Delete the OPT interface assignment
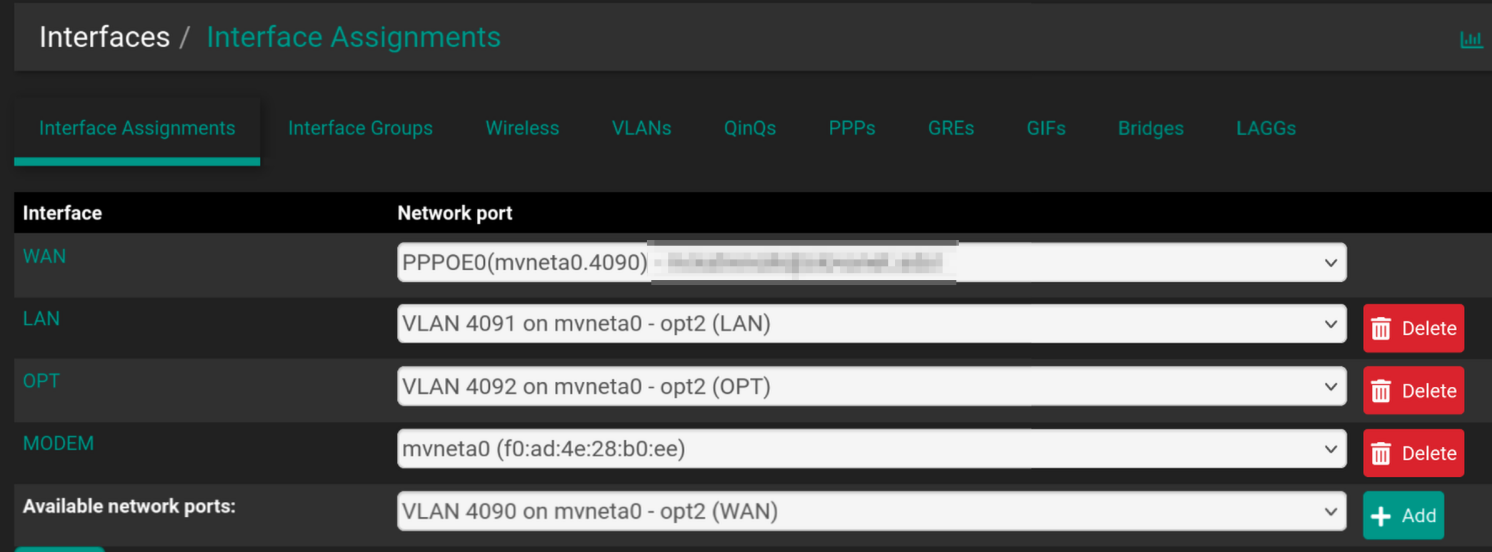The image size is (1492, 552). 1413,390
